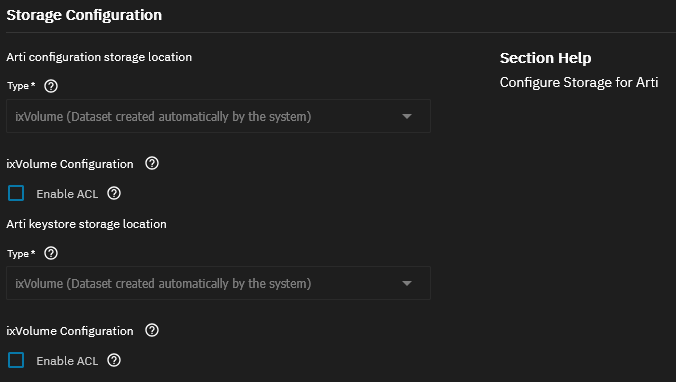Click the Storage Configuration section heading

coord(84,15)
